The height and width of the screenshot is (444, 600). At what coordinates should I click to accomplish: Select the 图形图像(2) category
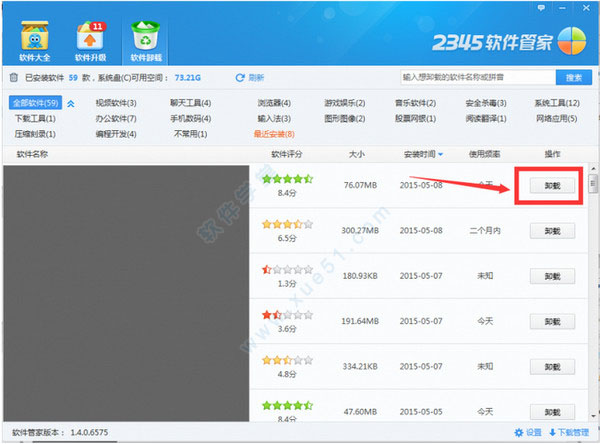coord(345,119)
